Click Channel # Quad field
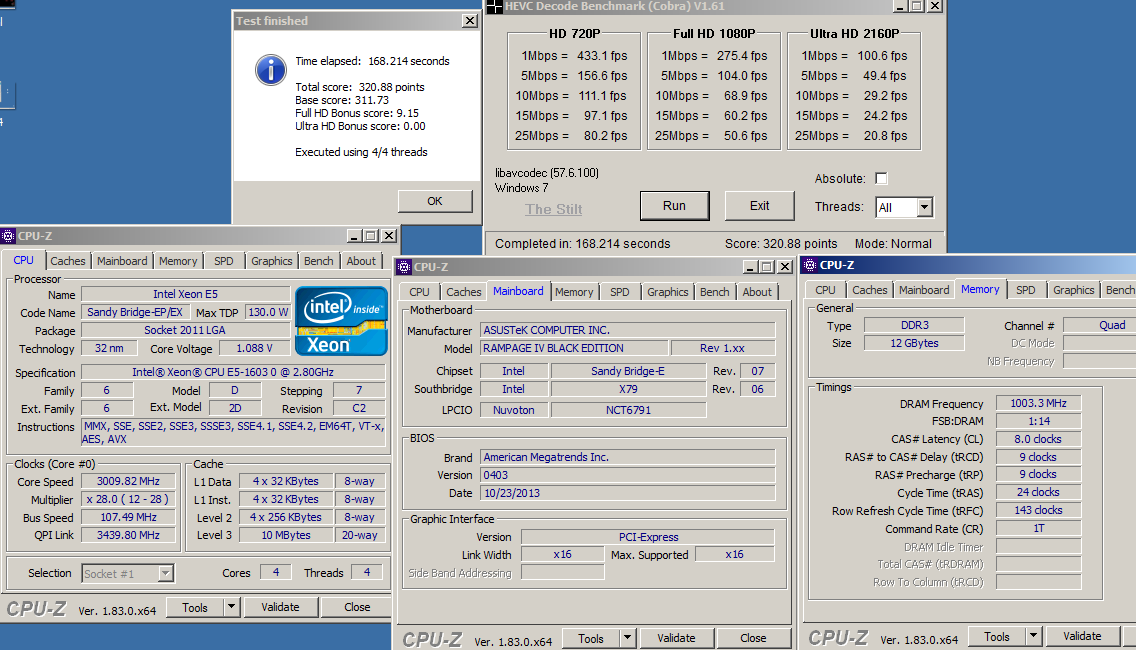This screenshot has height=650, width=1136. coord(1099,325)
